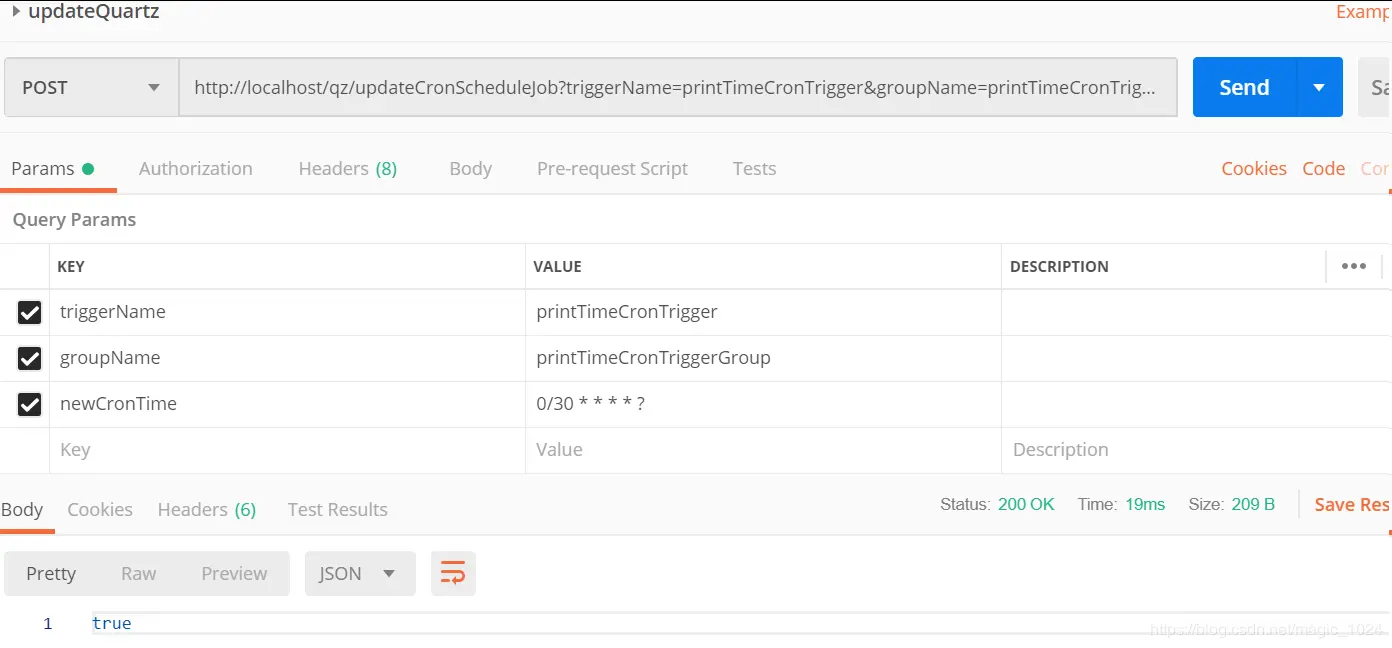Select the Raw response view
Image resolution: width=1392 pixels, height=648 pixels.
point(138,574)
